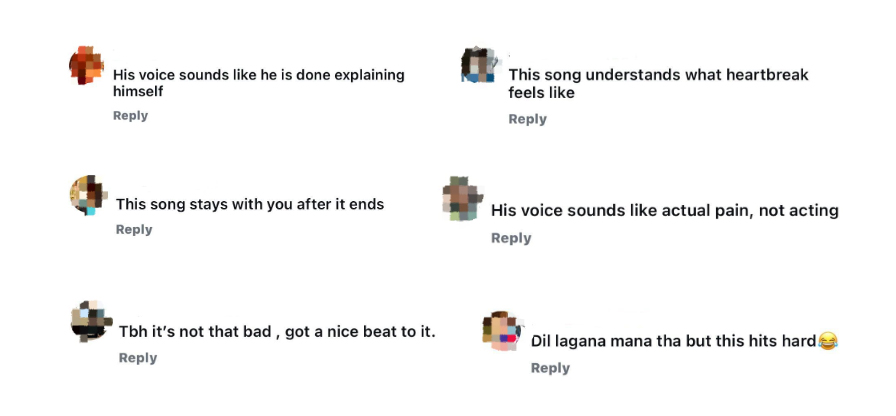Select 'This song stays with you after it ends'
Image resolution: width=896 pixels, height=416 pixels.
click(250, 204)
